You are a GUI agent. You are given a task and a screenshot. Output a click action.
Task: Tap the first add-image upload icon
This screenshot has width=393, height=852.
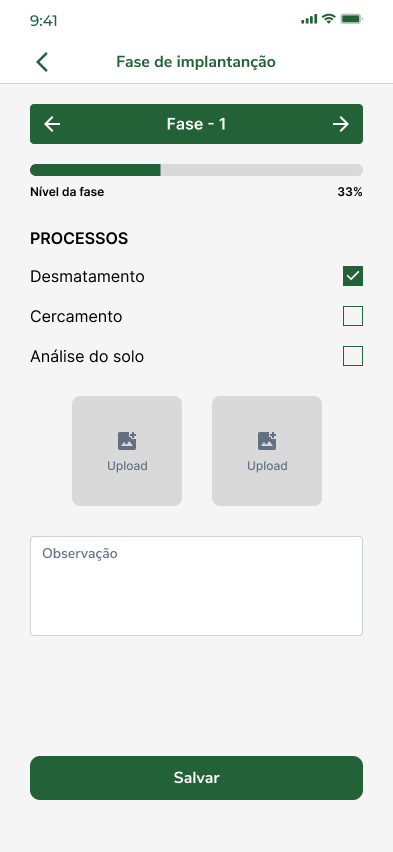click(x=127, y=441)
